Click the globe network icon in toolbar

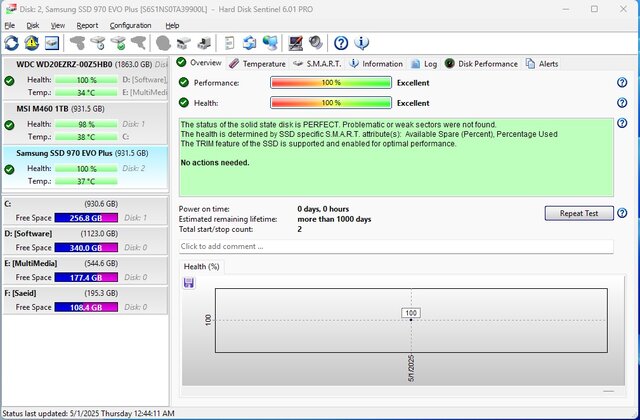pos(270,43)
